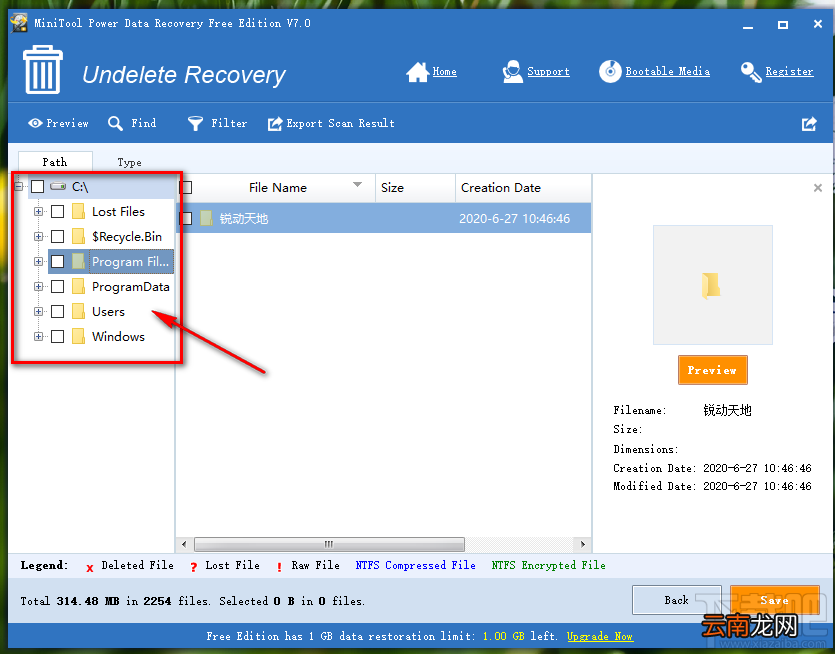This screenshot has height=654, width=835.
Task: Click the 2020-6-27 10:46:46 cell in list
Action: [x=514, y=218]
